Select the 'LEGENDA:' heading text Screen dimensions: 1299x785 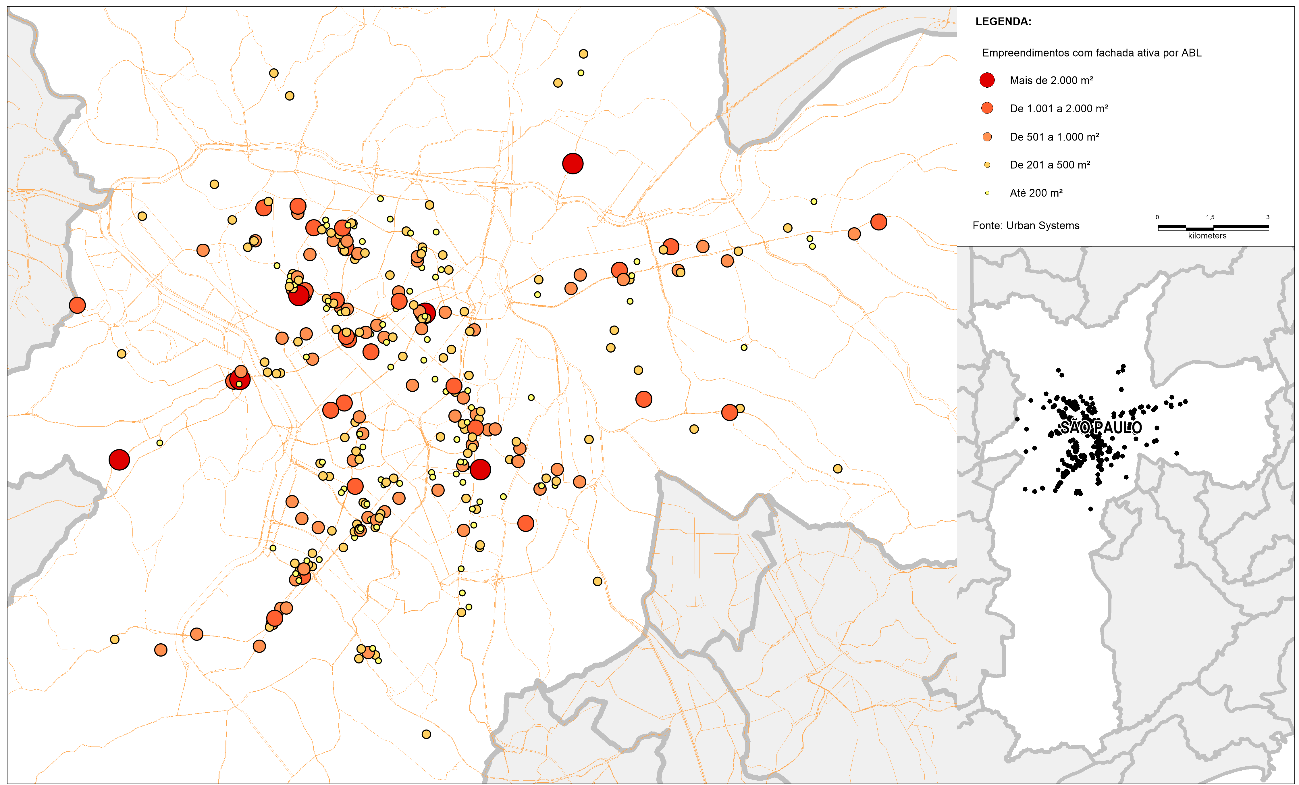1003,21
